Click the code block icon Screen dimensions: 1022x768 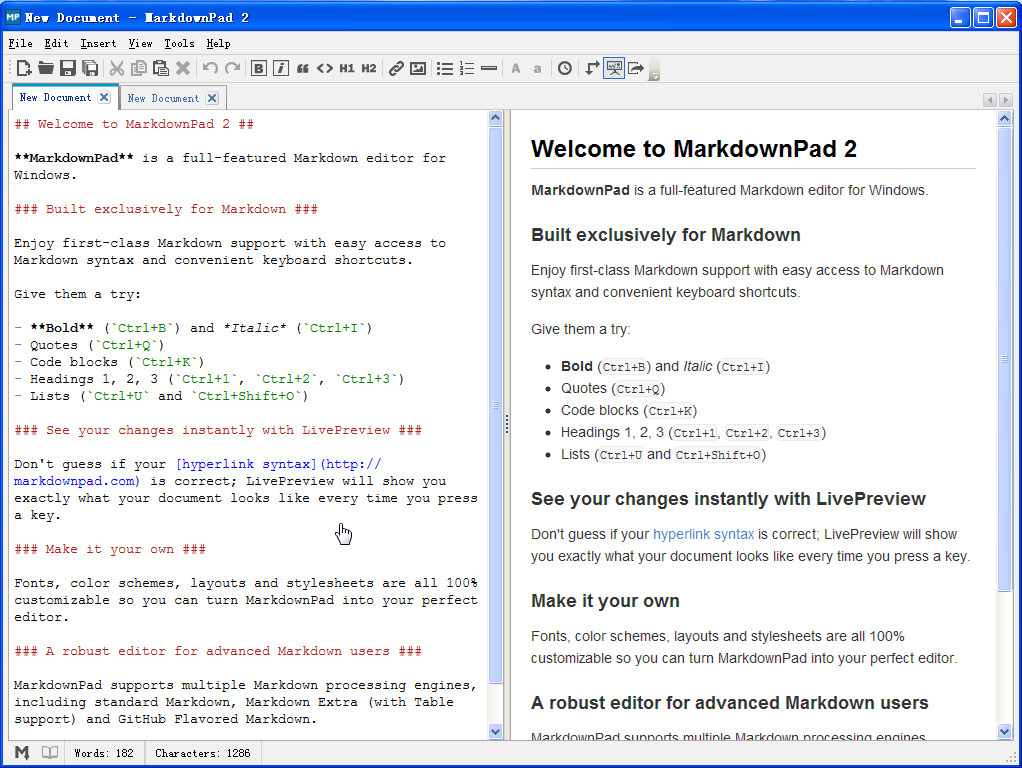[x=325, y=68]
